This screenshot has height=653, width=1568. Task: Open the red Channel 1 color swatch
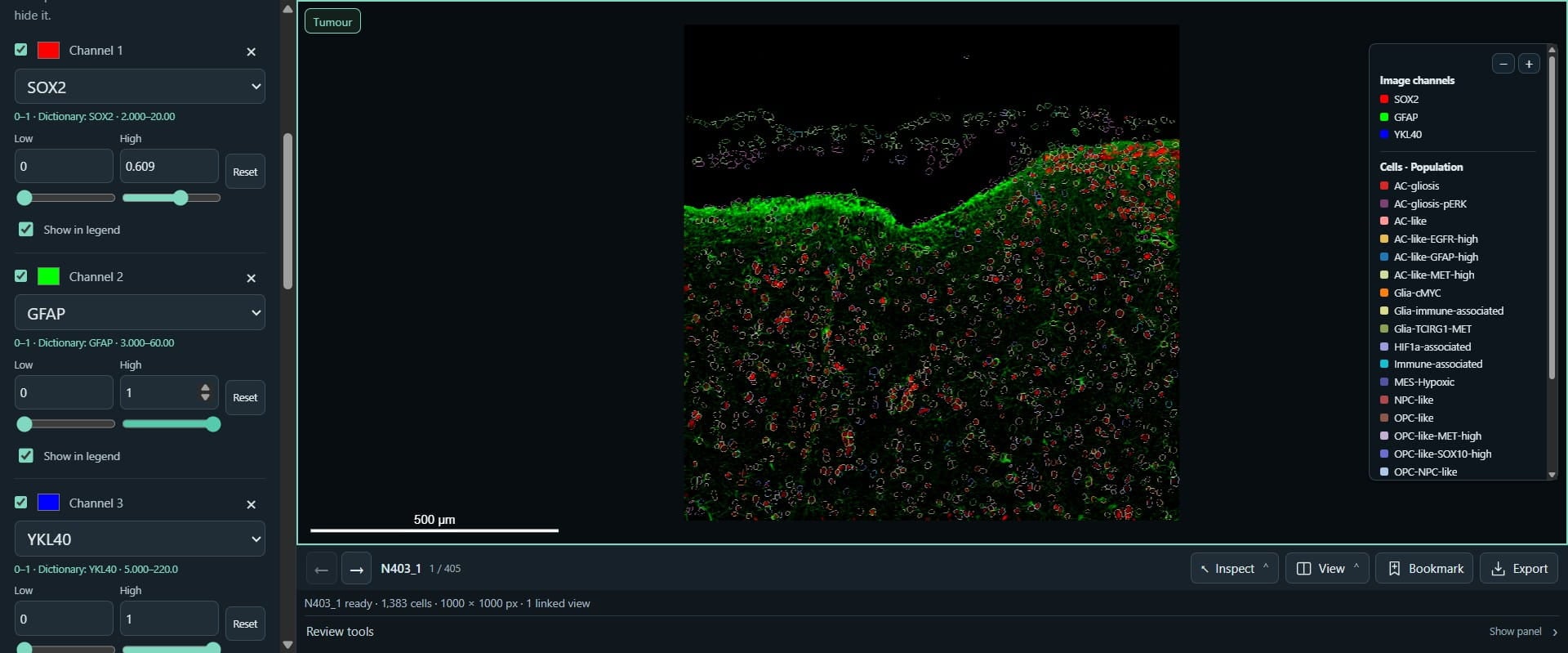point(49,50)
